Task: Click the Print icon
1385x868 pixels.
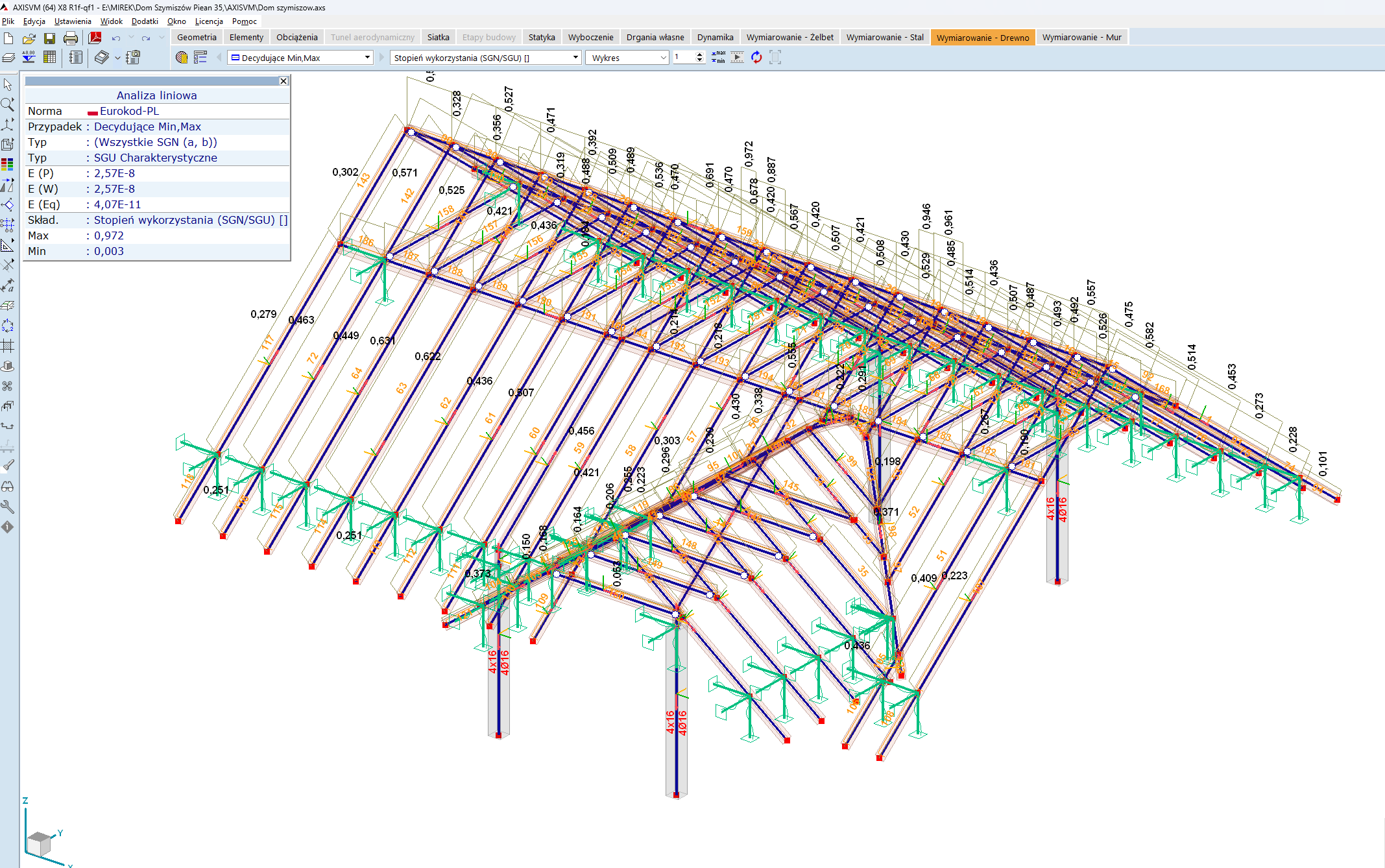Action: click(x=71, y=38)
